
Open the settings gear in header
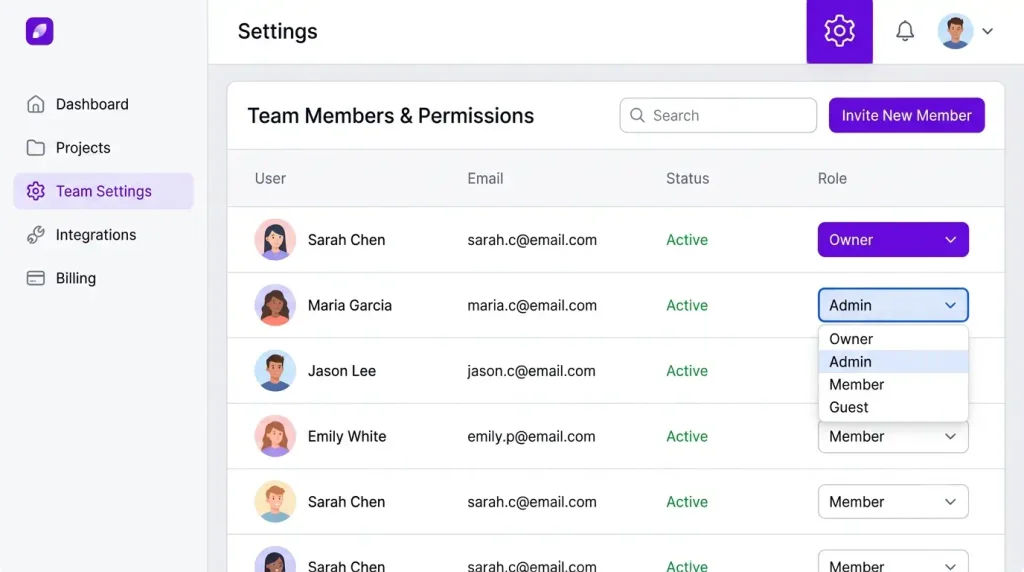point(839,31)
